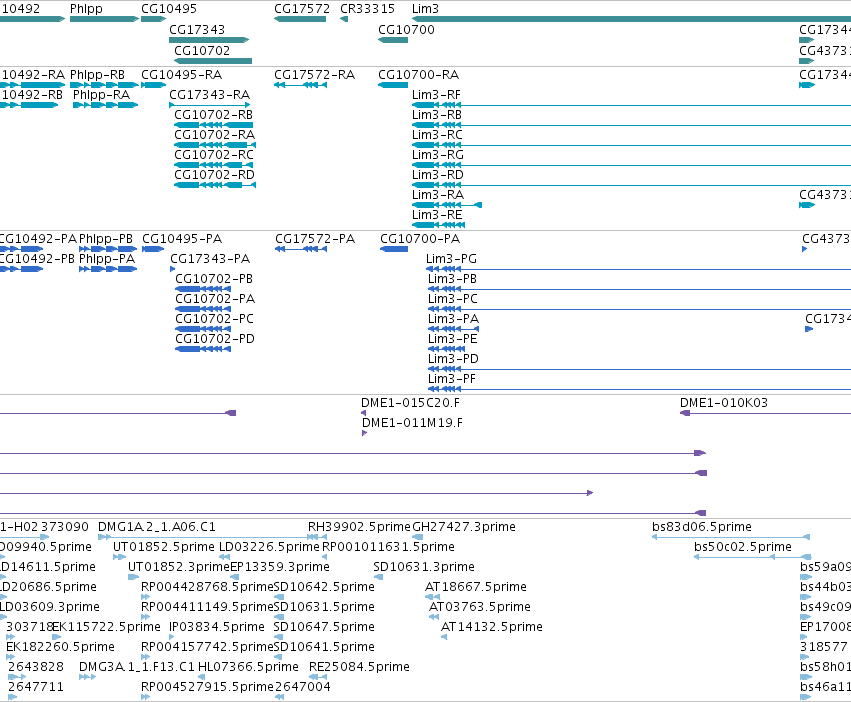Open the "RH39902.5prime" EST label

pyautogui.click(x=359, y=527)
